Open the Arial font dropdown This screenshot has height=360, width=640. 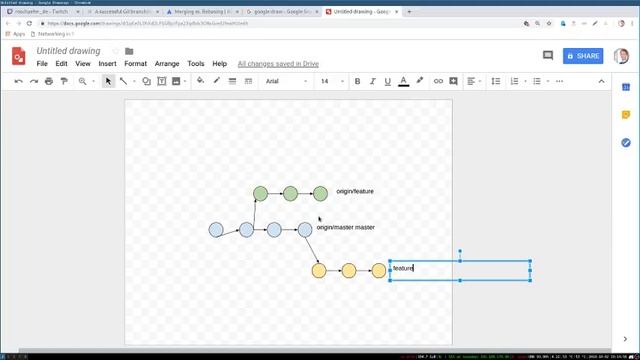point(287,81)
